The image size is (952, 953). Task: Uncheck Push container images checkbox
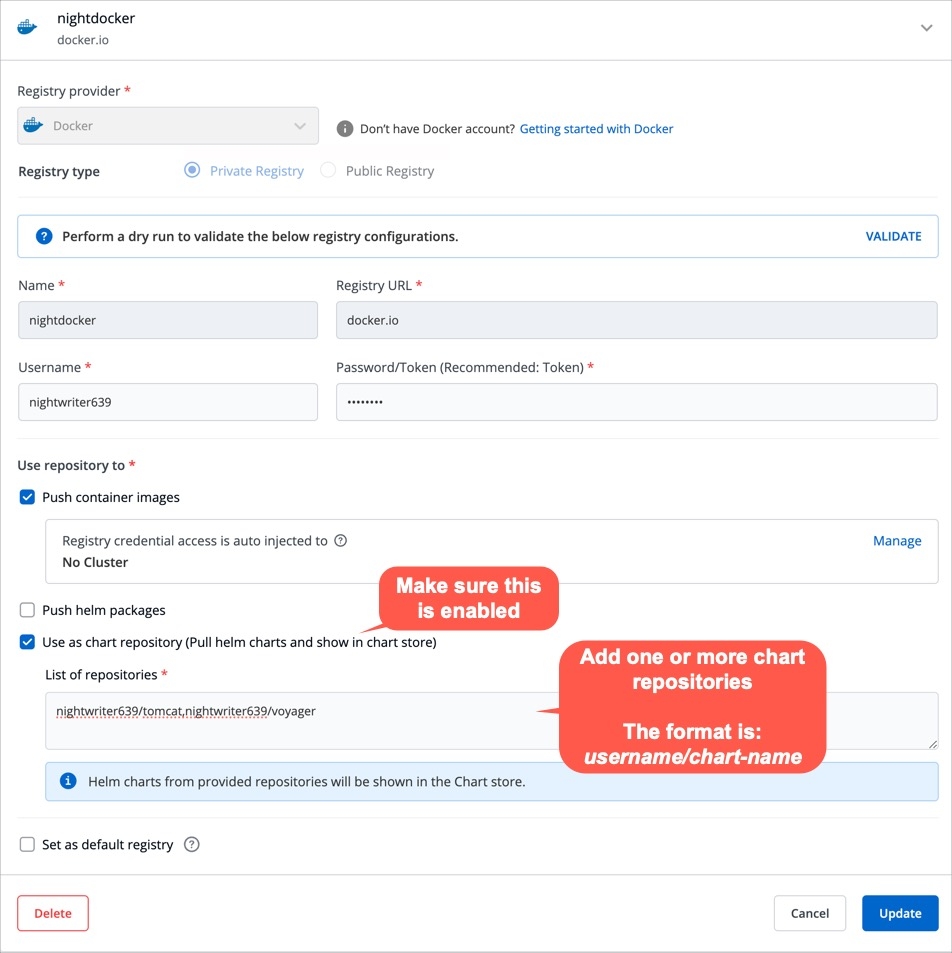[x=28, y=497]
